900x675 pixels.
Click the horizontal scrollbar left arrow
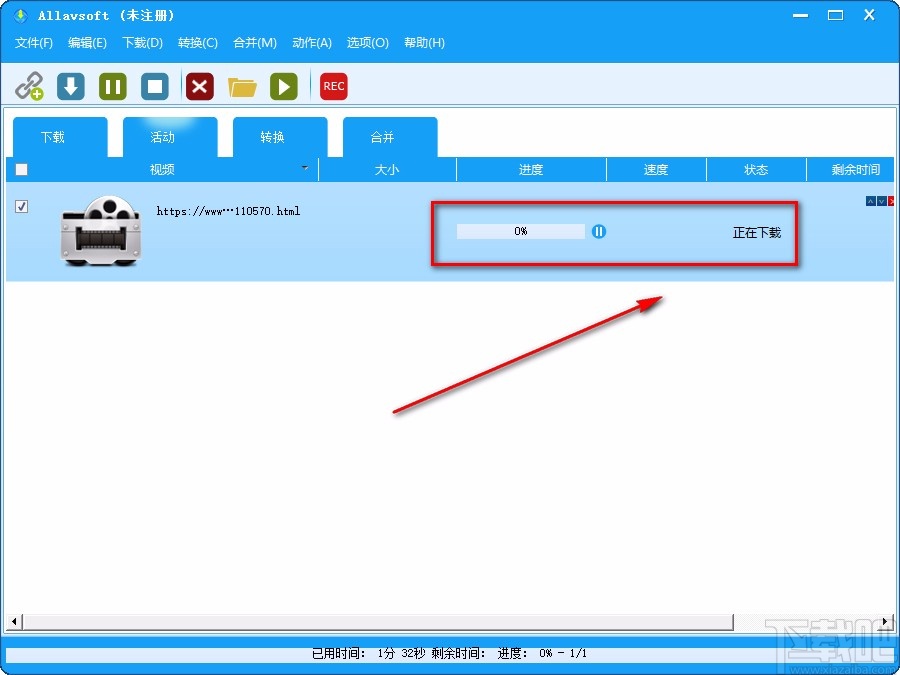click(14, 621)
